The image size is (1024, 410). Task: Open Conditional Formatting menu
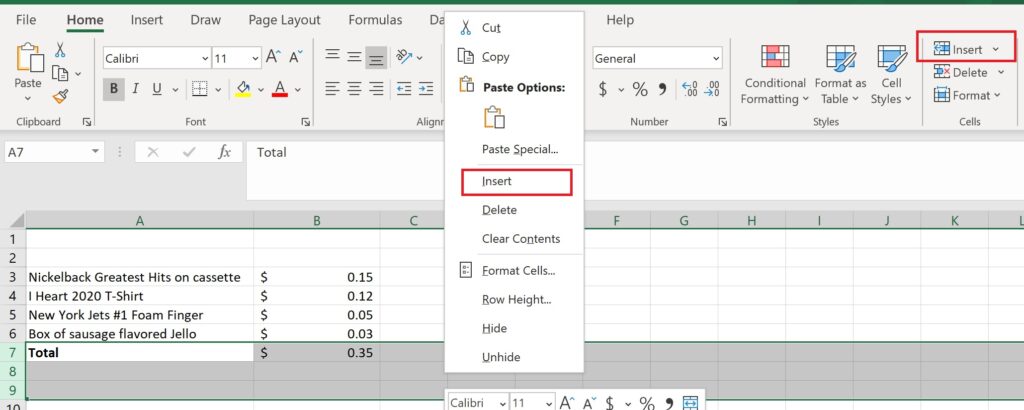pyautogui.click(x=775, y=74)
